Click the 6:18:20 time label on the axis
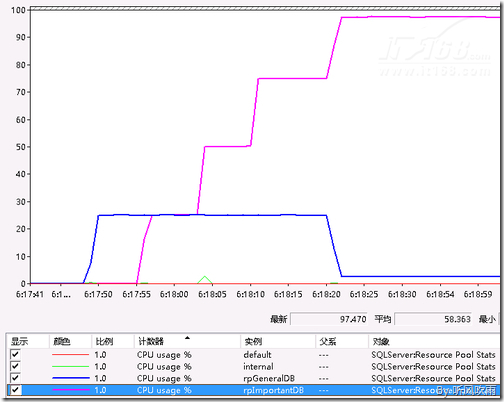Screen dimensions: 504x402 (326, 294)
